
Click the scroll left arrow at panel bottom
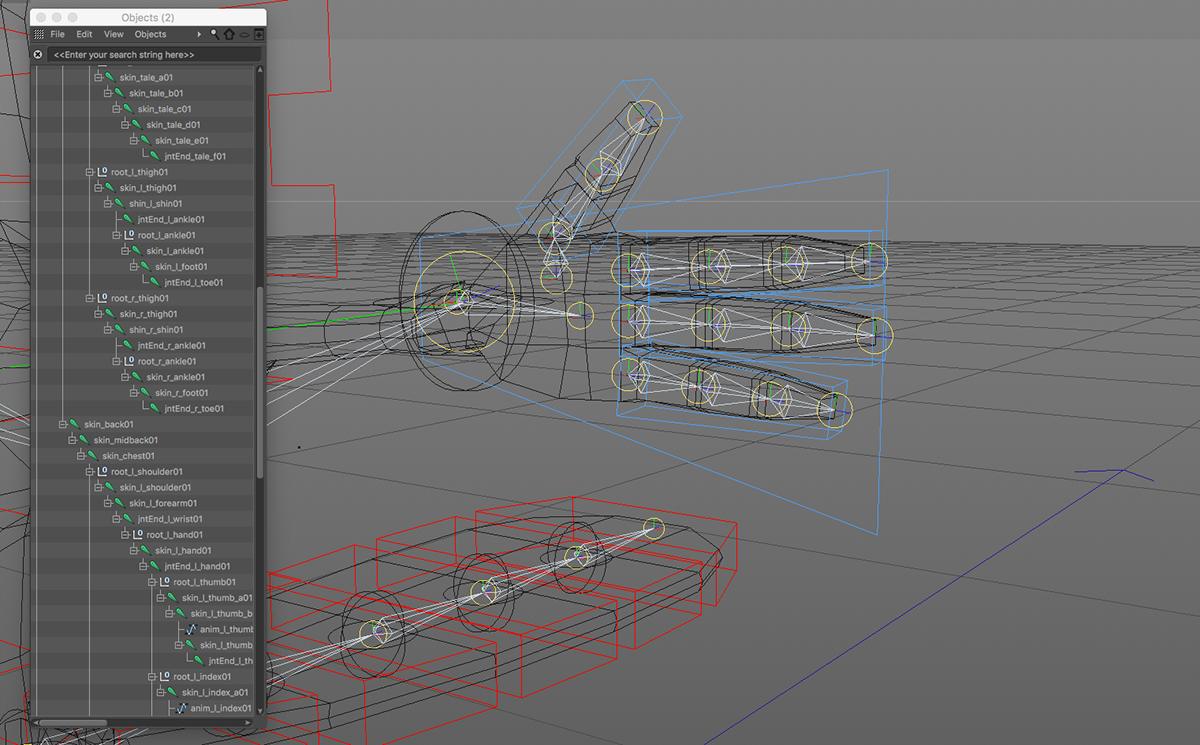point(36,722)
